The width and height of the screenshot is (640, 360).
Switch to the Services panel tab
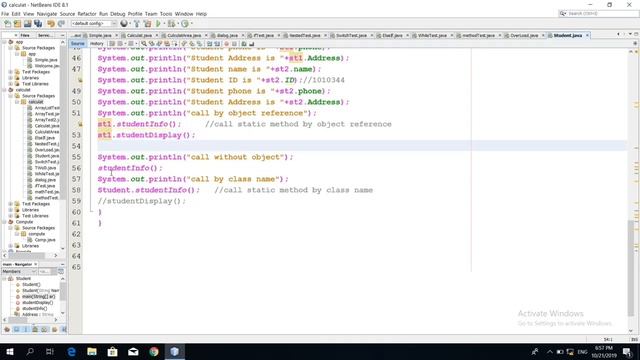pyautogui.click(x=44, y=36)
